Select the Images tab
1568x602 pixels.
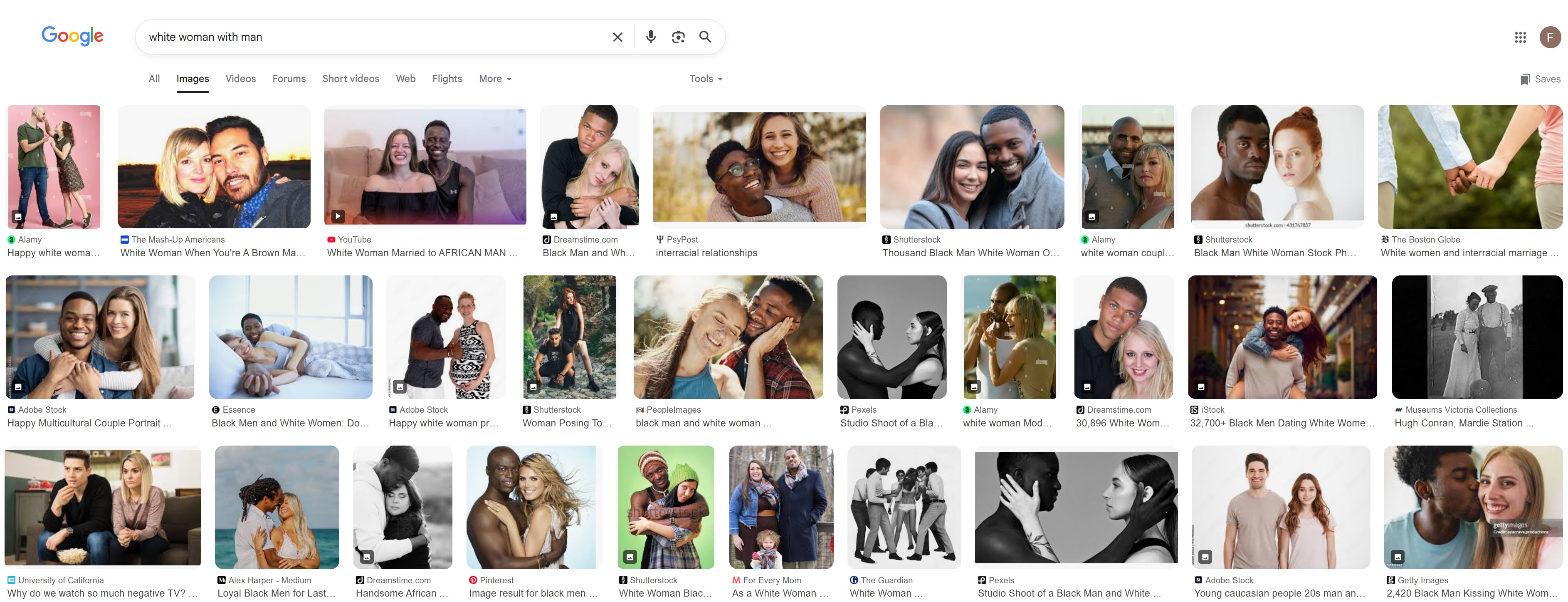(193, 79)
